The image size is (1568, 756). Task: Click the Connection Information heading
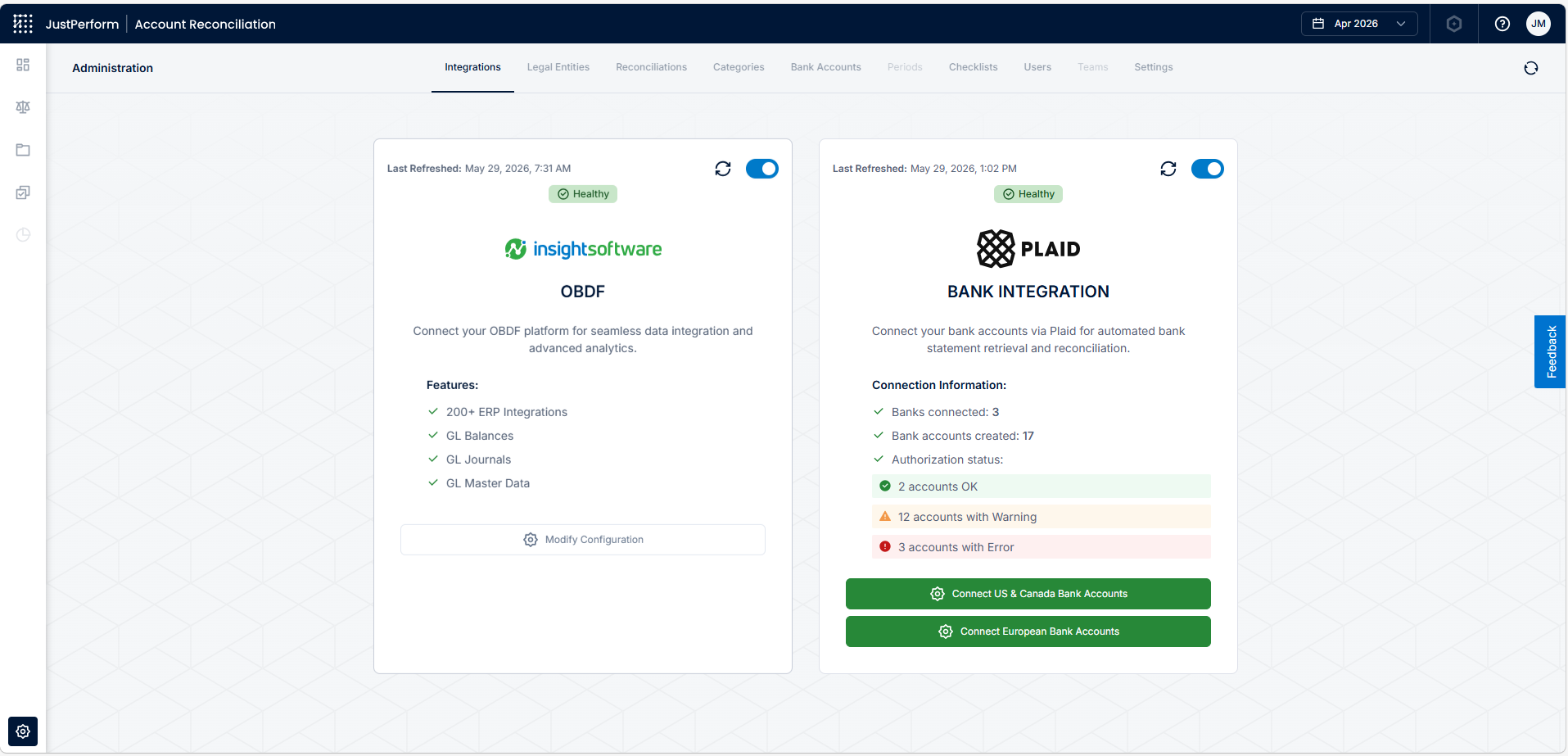pos(939,385)
